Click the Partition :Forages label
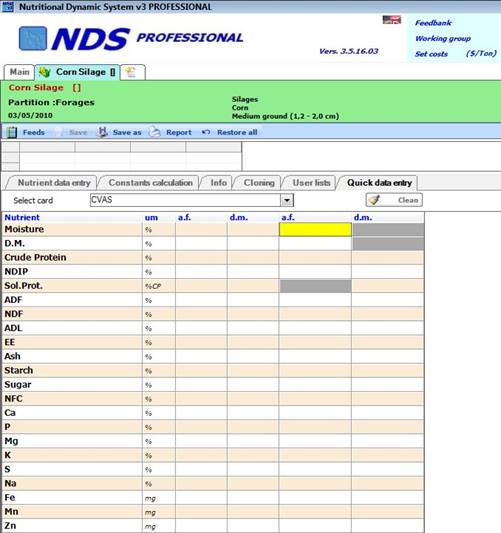This screenshot has width=501, height=533. pos(51,102)
